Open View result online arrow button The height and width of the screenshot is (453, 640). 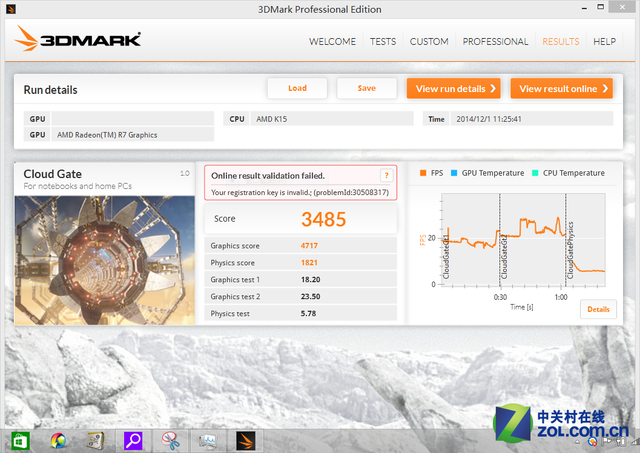coord(561,88)
